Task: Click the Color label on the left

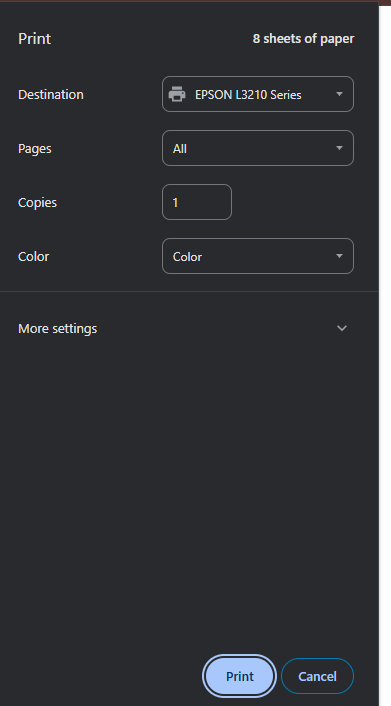Action: tap(33, 257)
